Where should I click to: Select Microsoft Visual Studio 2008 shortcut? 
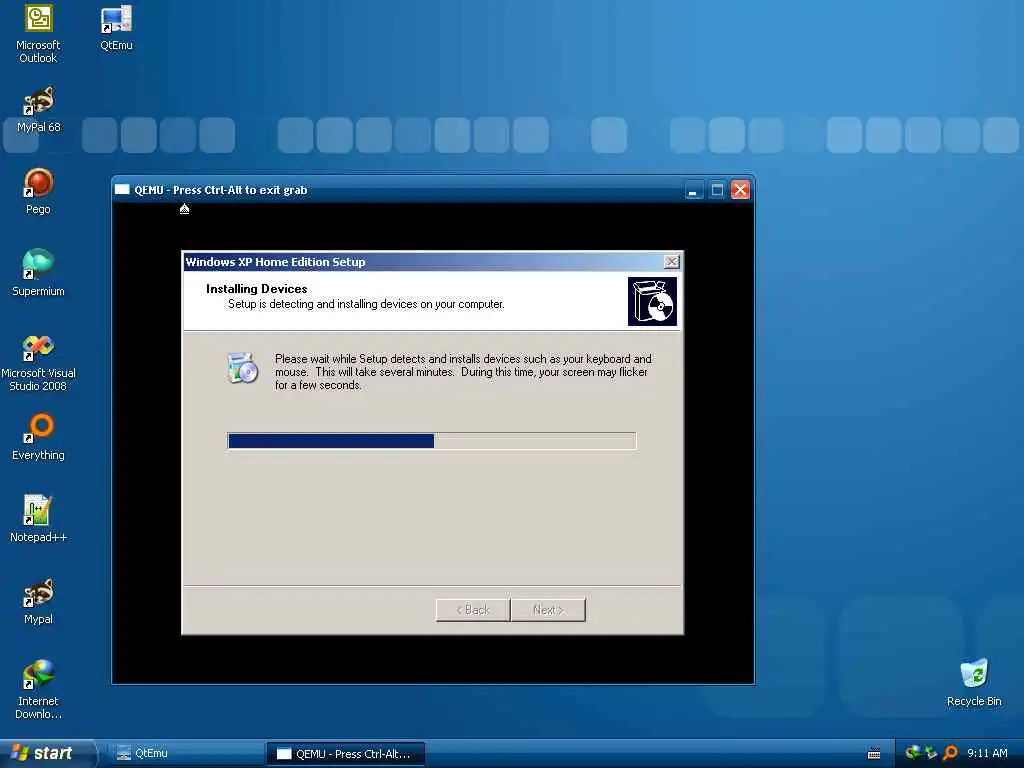(x=38, y=362)
